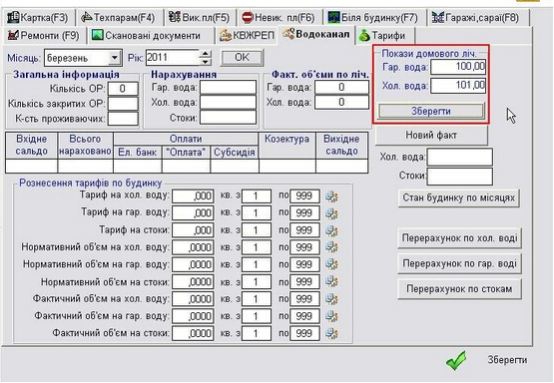Click the OK button next to year
Image resolution: width=554 pixels, height=383 pixels.
242,57
